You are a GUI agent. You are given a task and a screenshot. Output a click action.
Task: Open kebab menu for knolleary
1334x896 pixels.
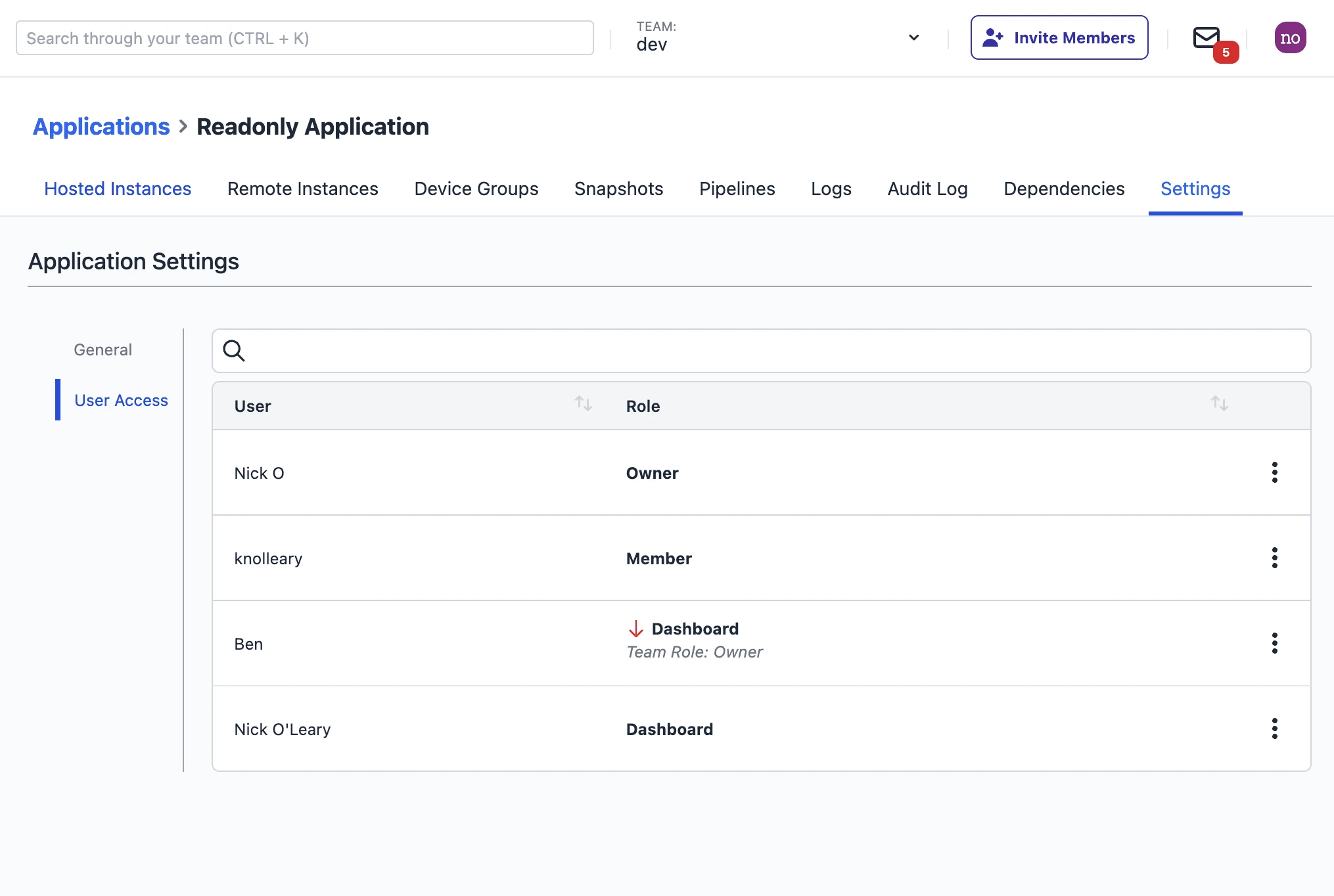coord(1274,558)
